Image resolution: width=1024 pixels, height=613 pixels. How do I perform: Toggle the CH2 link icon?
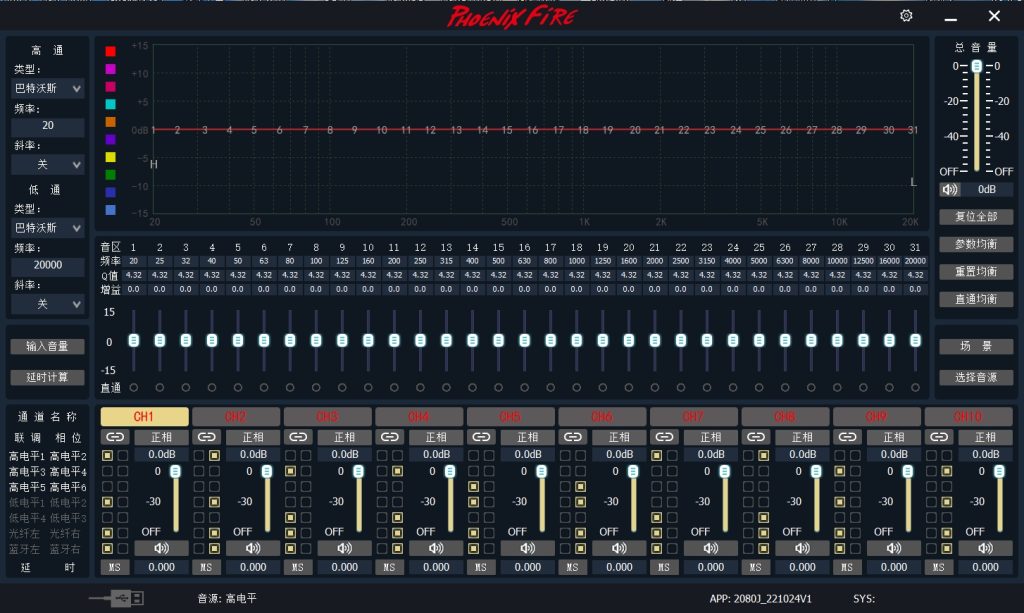pos(206,437)
